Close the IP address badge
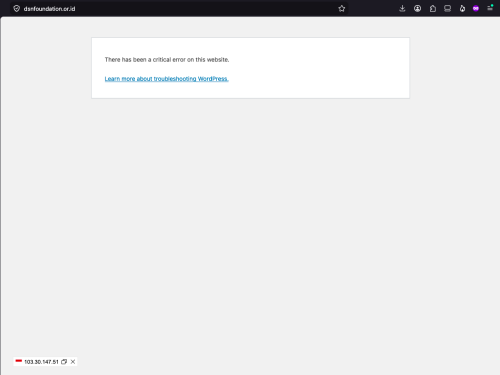The height and width of the screenshot is (375, 500). pos(73,362)
